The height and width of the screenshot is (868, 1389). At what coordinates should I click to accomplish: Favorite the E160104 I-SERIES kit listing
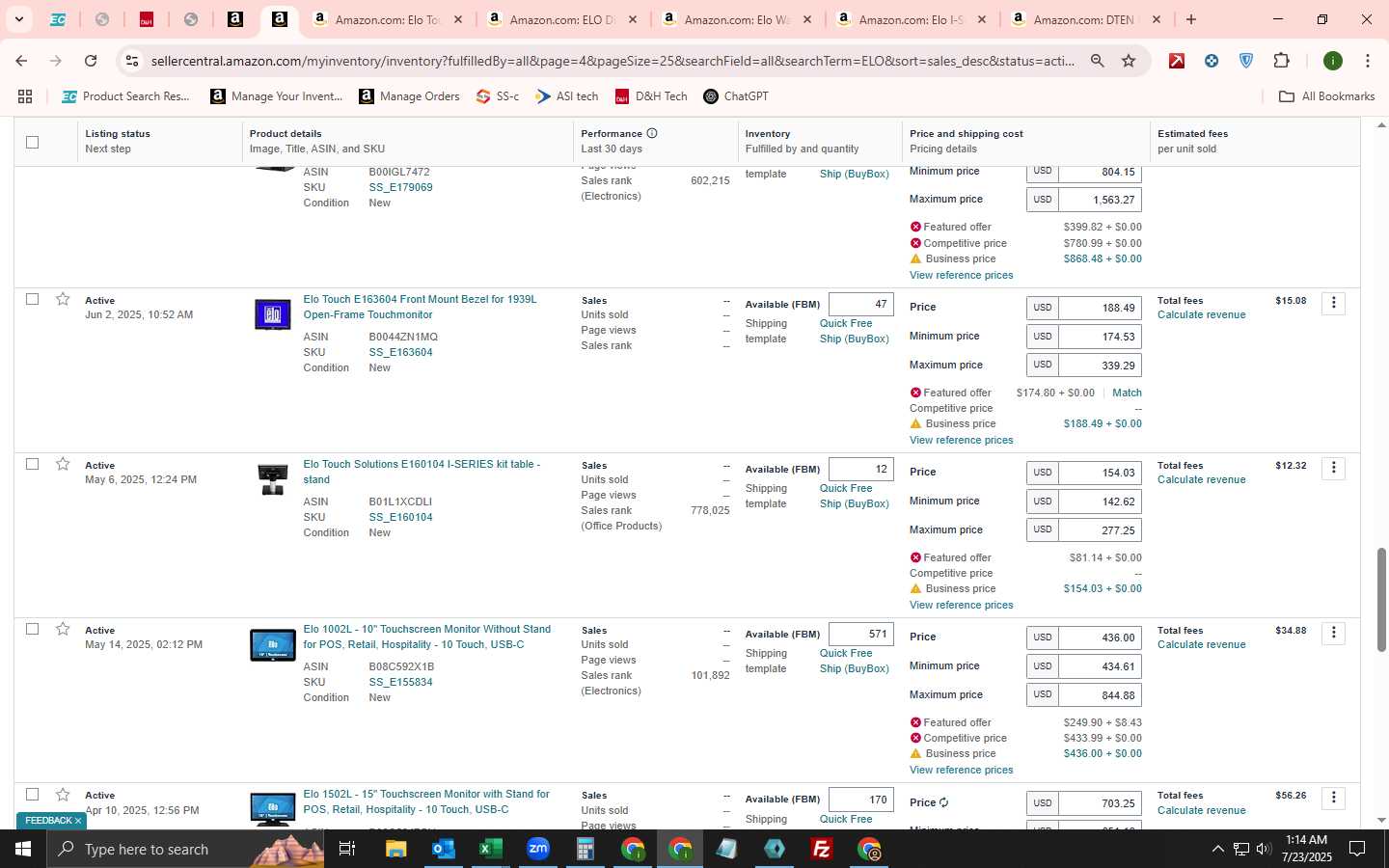point(63,464)
